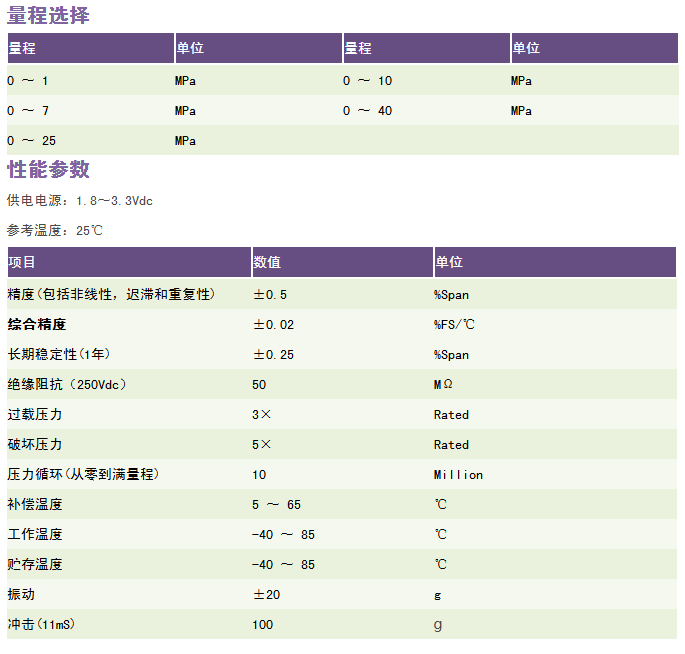
Task: Click the 性能参数 section heading
Action: pyautogui.click(x=48, y=169)
